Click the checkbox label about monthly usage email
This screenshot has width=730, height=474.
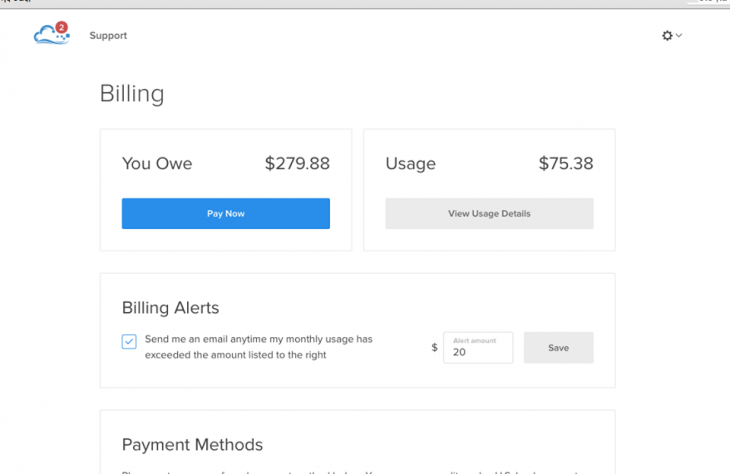(x=258, y=347)
